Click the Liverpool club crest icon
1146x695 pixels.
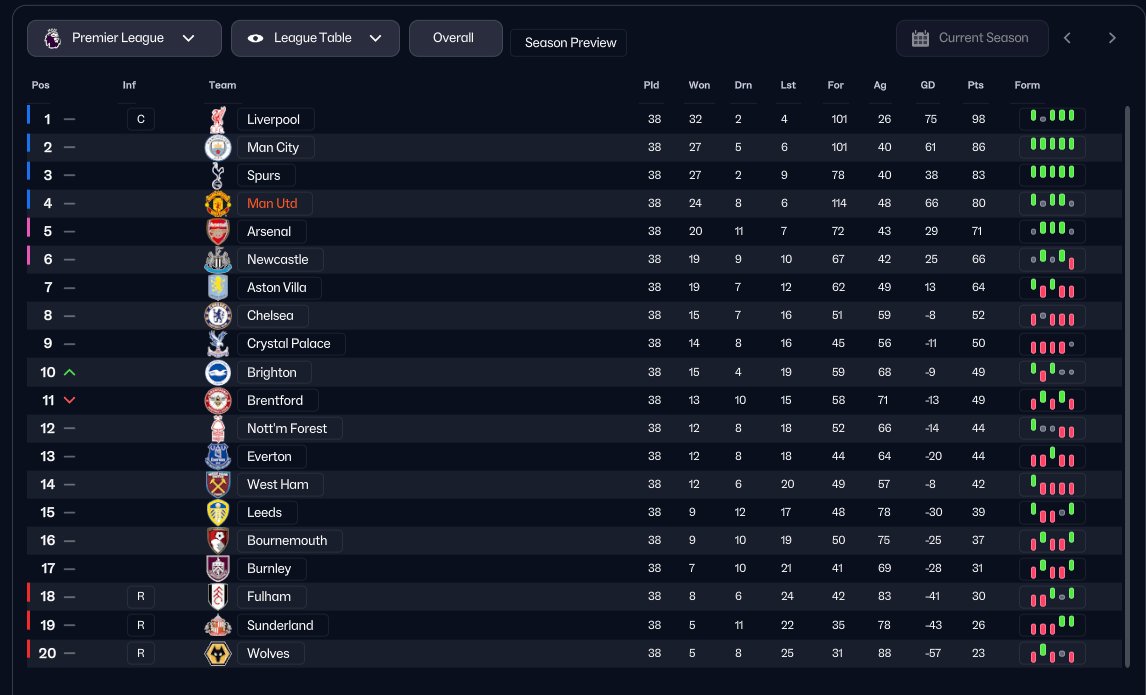pos(218,120)
